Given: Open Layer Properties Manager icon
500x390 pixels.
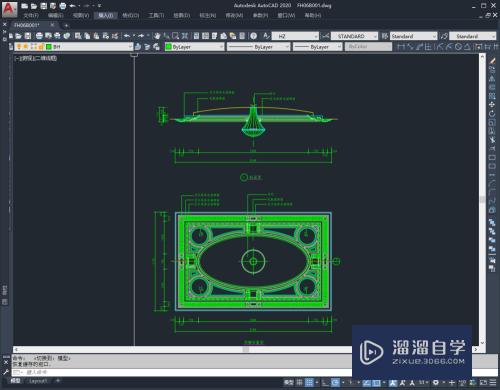Looking at the screenshot, I should (11, 47).
